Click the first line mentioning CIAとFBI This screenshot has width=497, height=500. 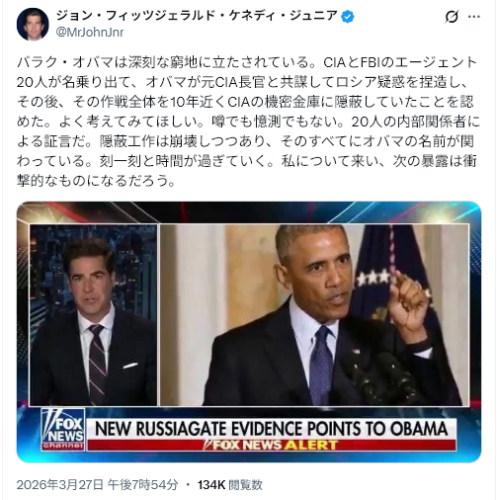click(247, 62)
